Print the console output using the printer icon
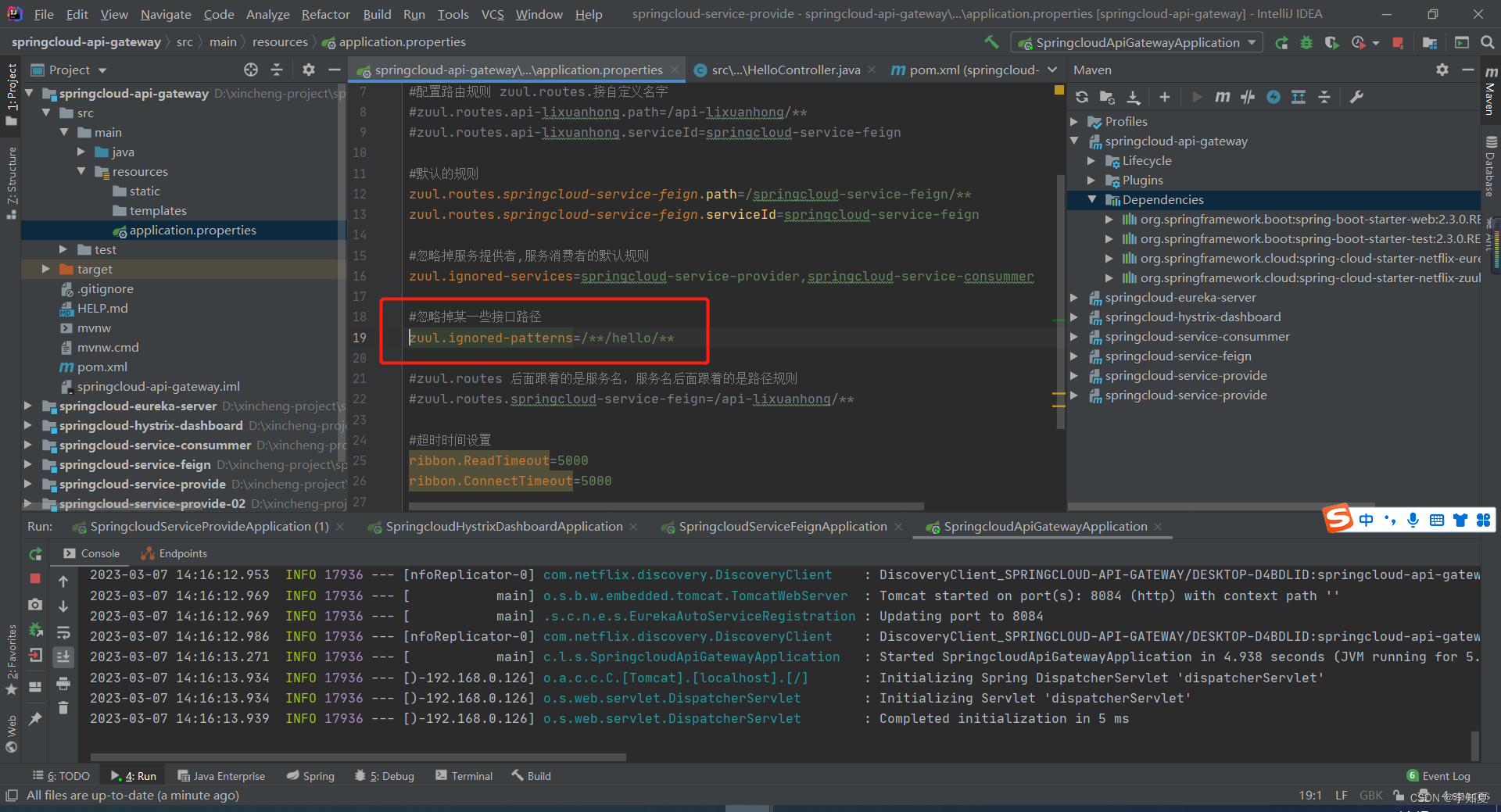The width and height of the screenshot is (1501, 812). [63, 684]
